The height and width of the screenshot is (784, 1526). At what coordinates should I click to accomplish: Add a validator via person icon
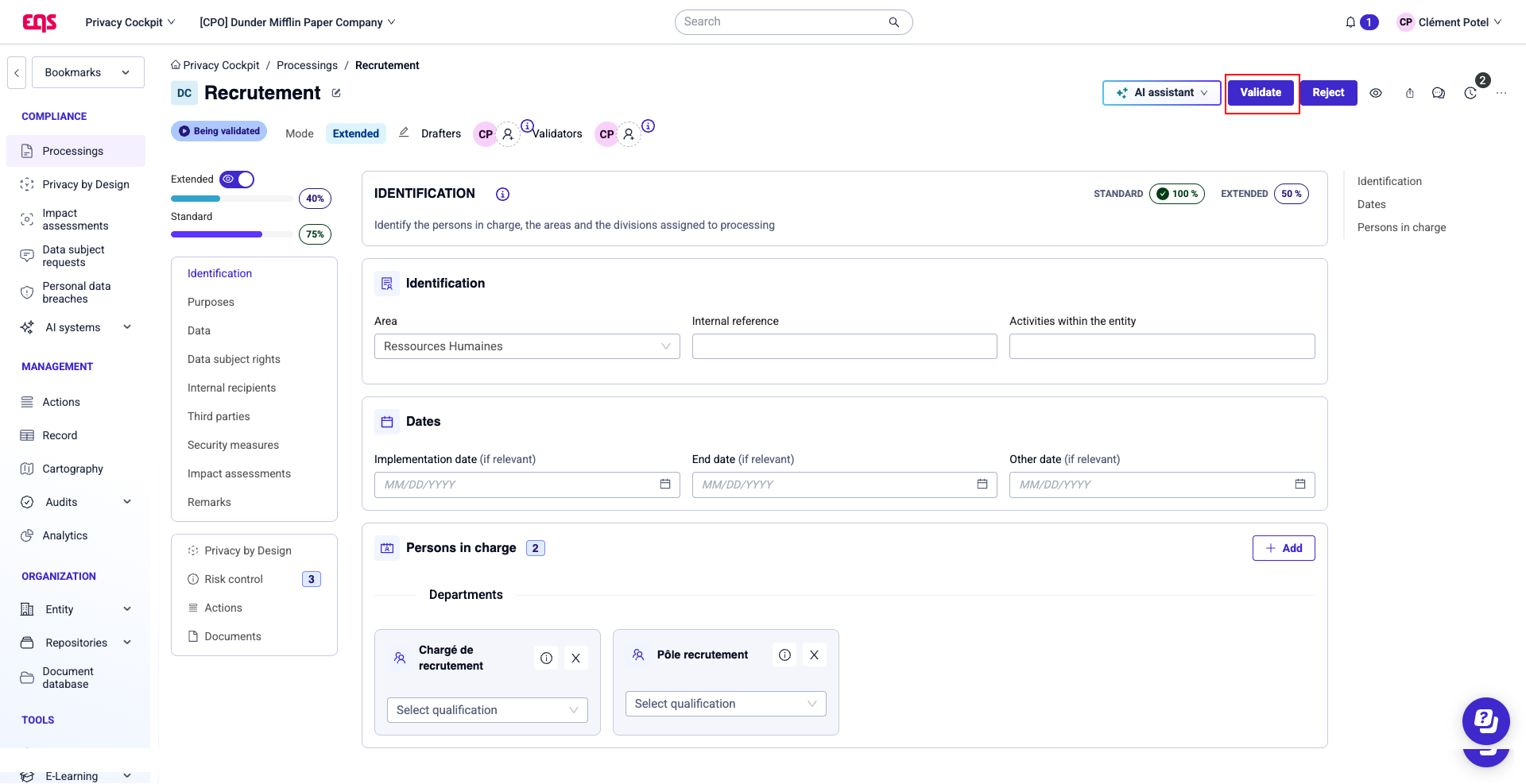629,134
